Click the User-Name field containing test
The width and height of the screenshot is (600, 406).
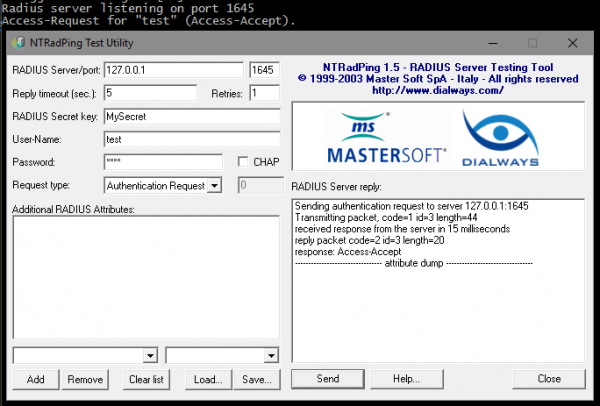click(x=192, y=139)
